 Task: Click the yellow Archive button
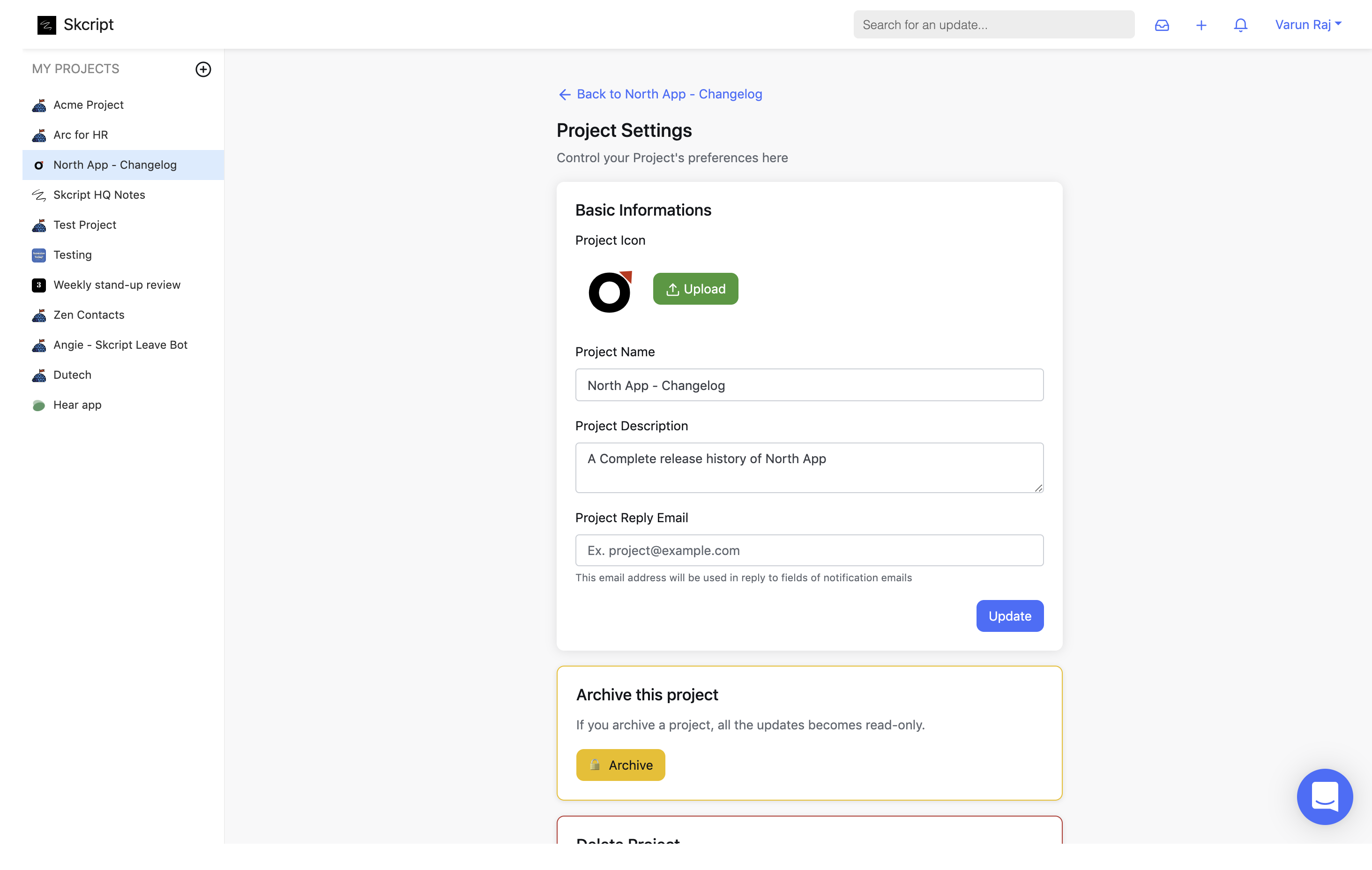click(620, 765)
